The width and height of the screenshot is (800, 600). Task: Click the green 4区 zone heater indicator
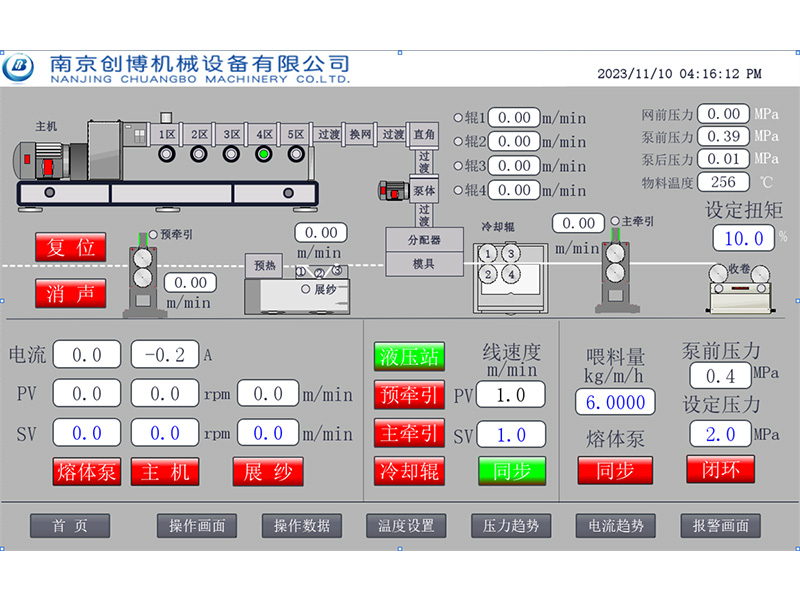point(264,154)
